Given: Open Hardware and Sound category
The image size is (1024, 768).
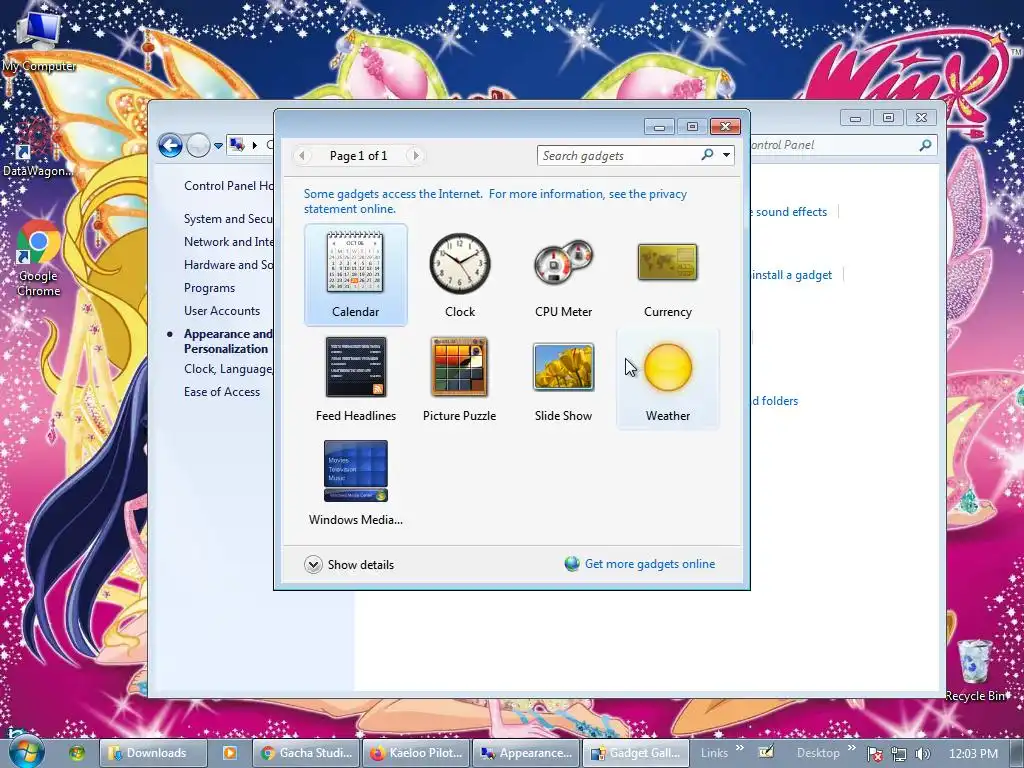Looking at the screenshot, I should 228,264.
